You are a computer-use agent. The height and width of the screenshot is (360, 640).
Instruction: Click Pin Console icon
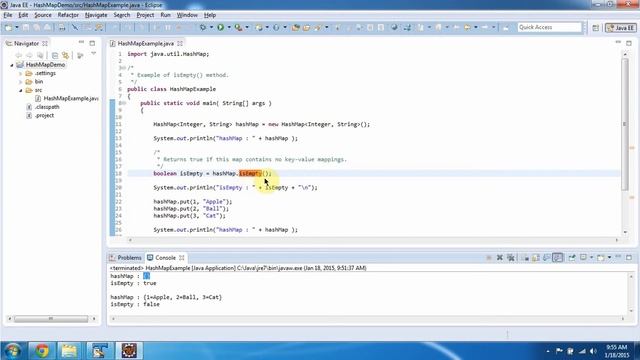pos(572,258)
